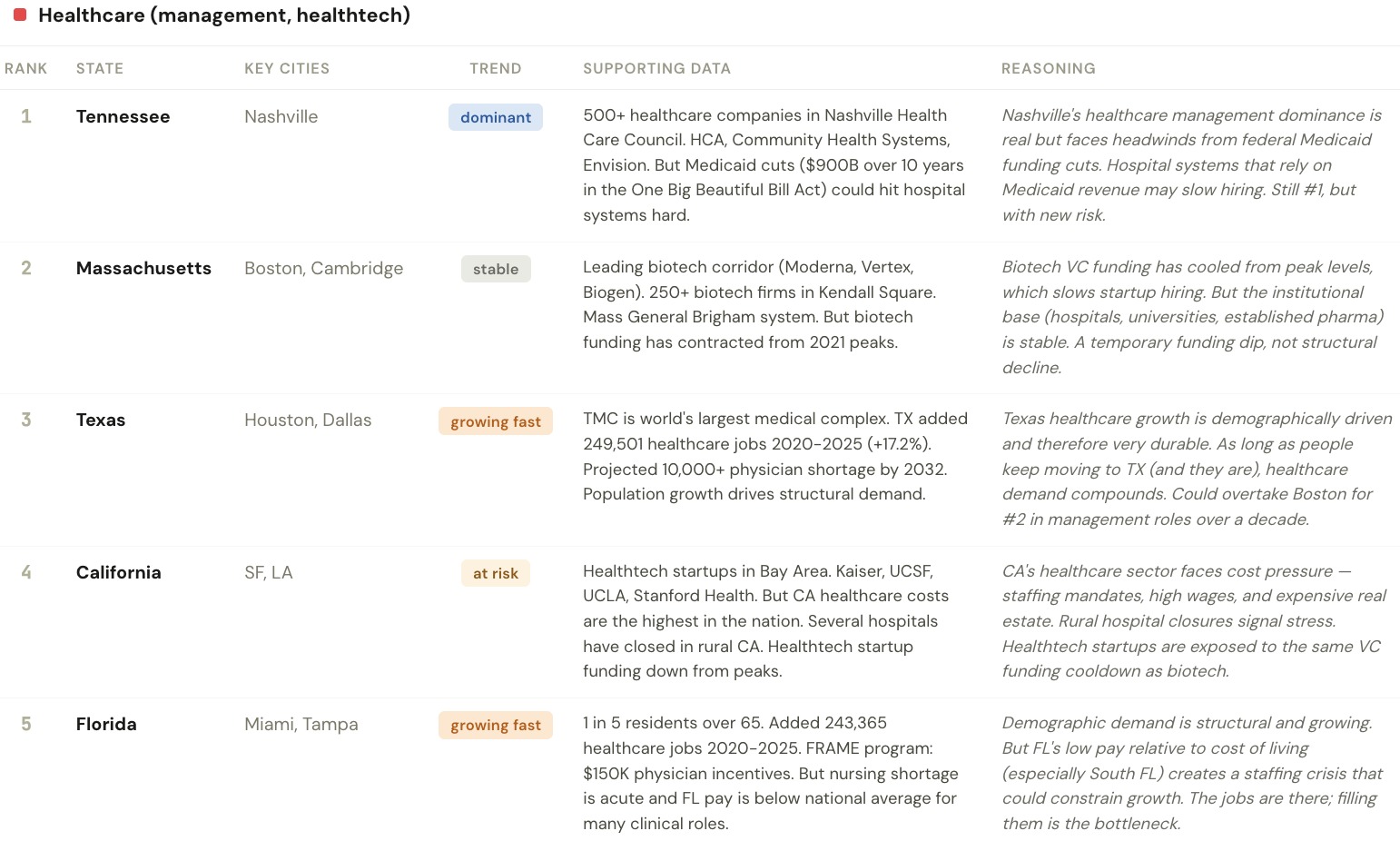Click the at risk badge for California
Viewport: 1400px width, 841px height.
coord(495,573)
